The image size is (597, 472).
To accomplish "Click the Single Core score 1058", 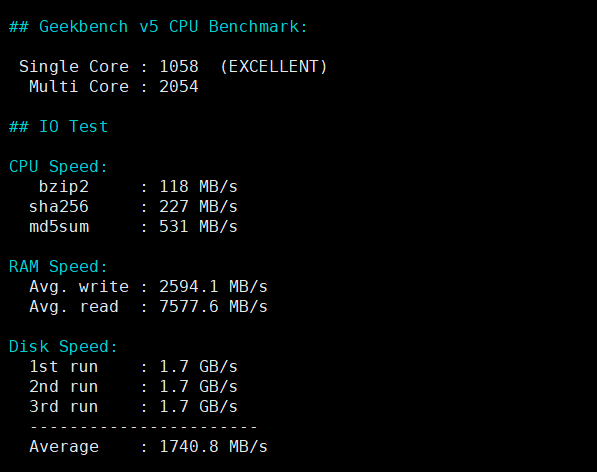I will (x=179, y=67).
